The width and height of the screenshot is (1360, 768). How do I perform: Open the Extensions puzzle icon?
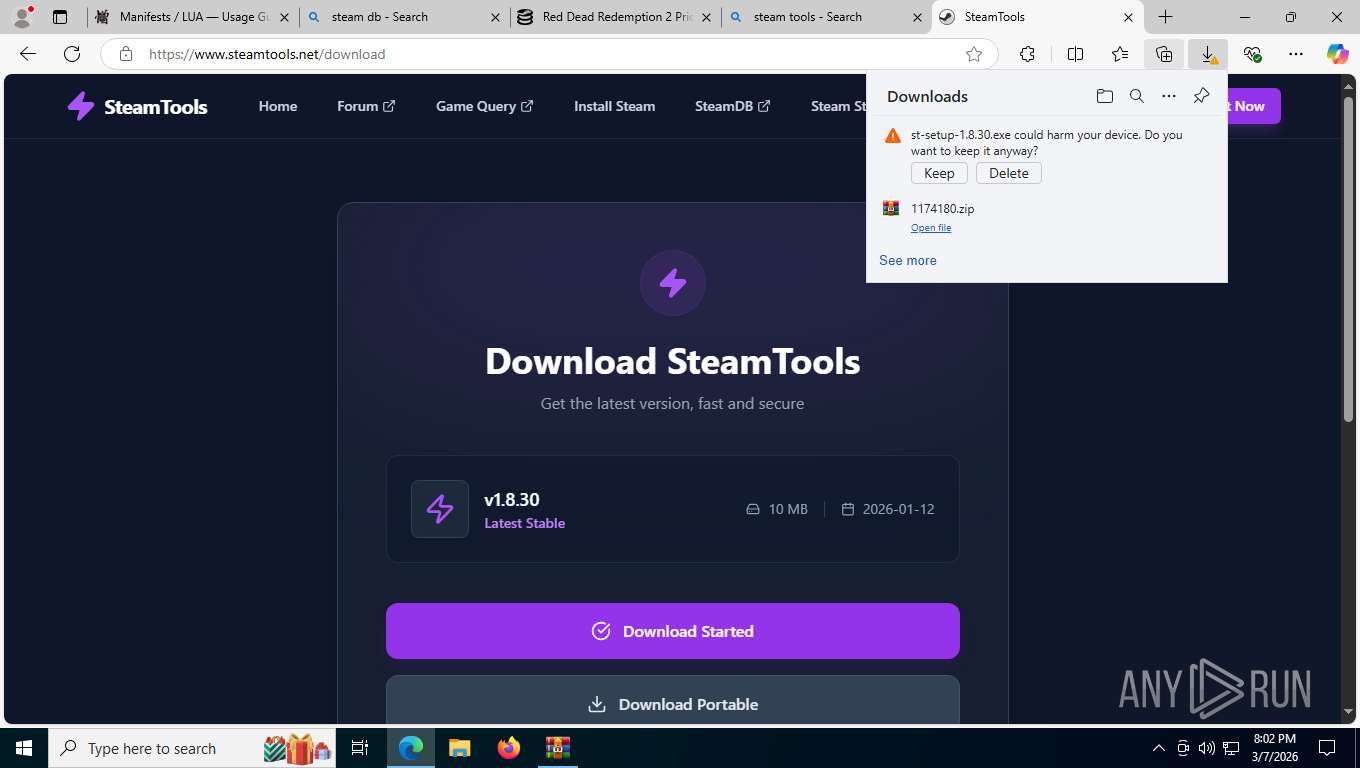[x=1027, y=54]
